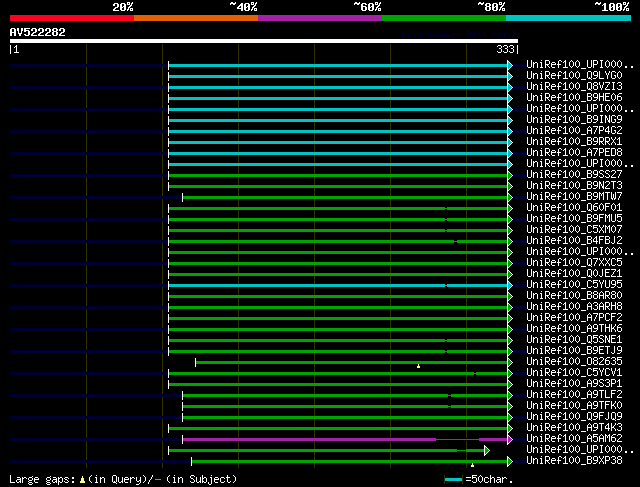Click the red 20% identity legend segment
Image resolution: width=640 pixels, height=487 pixels.
click(x=71, y=17)
